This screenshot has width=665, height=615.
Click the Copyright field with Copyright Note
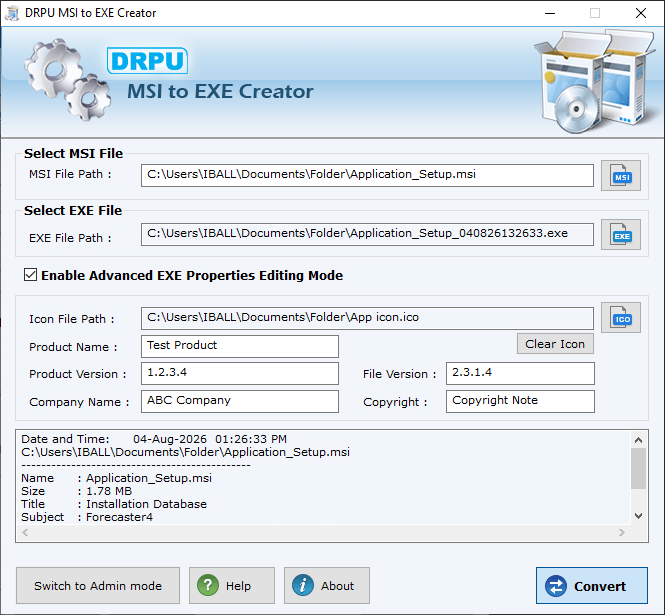pyautogui.click(x=520, y=401)
